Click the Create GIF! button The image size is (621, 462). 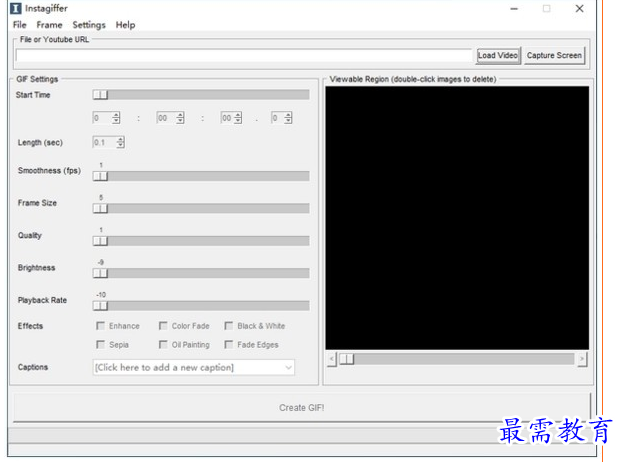point(301,408)
